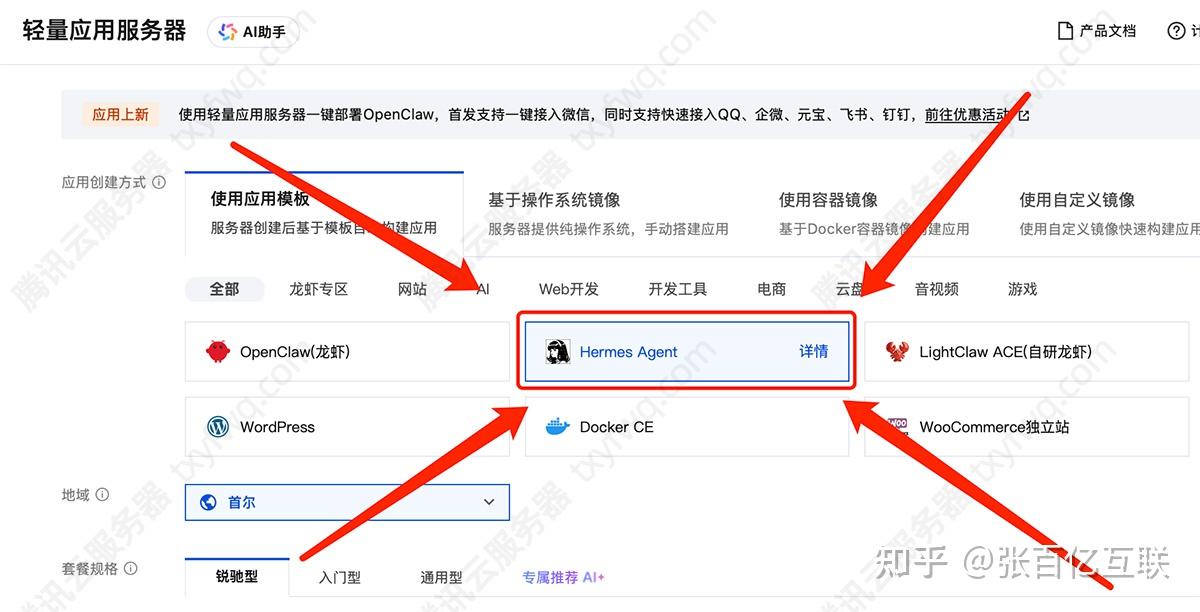Select 使用容器镜像 creation method

pos(828,199)
